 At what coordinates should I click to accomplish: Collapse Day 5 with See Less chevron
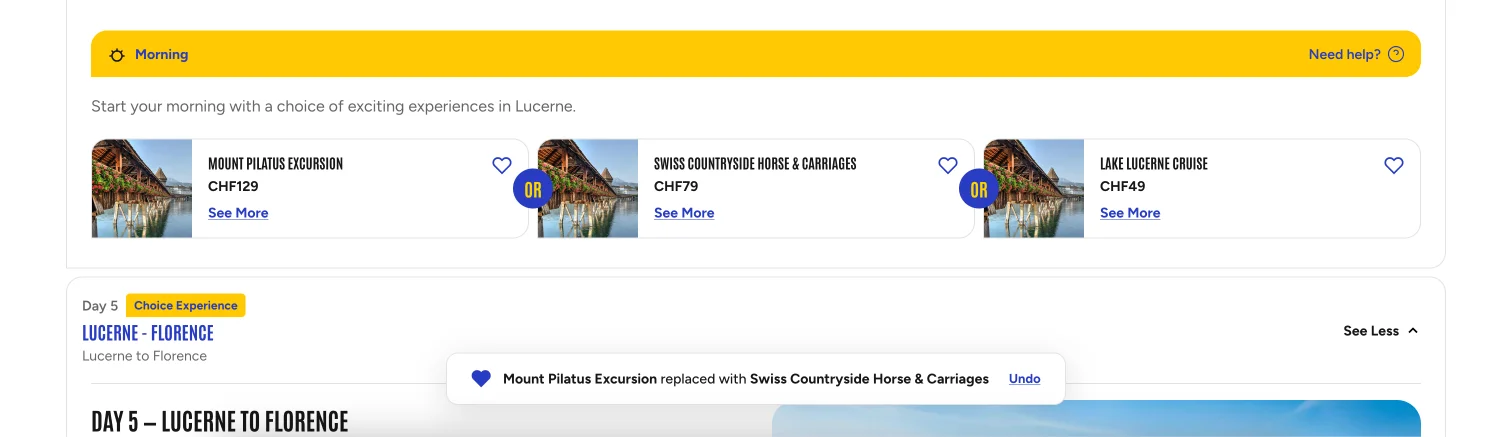tap(1413, 331)
